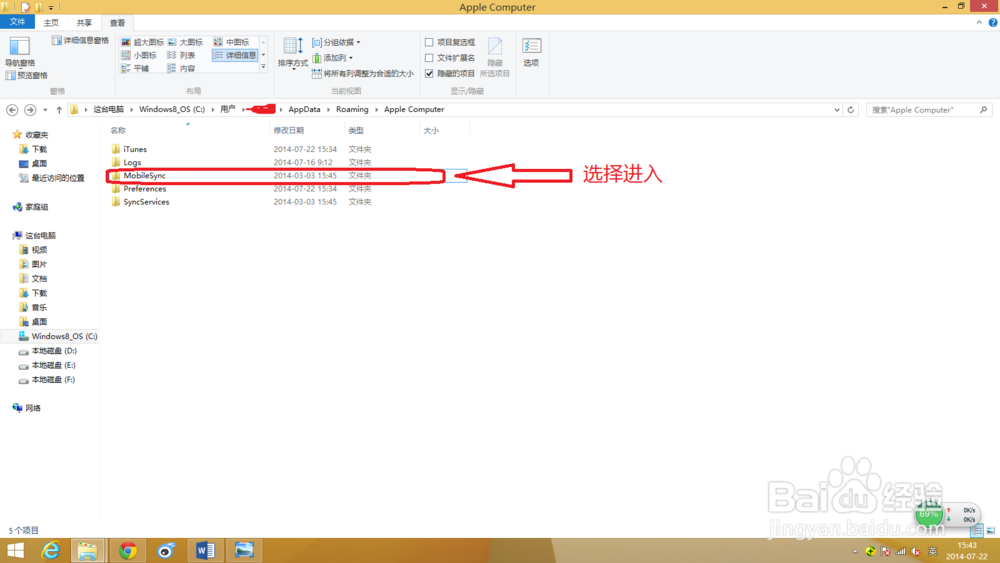
Task: Select details layout
Action: tap(235, 55)
